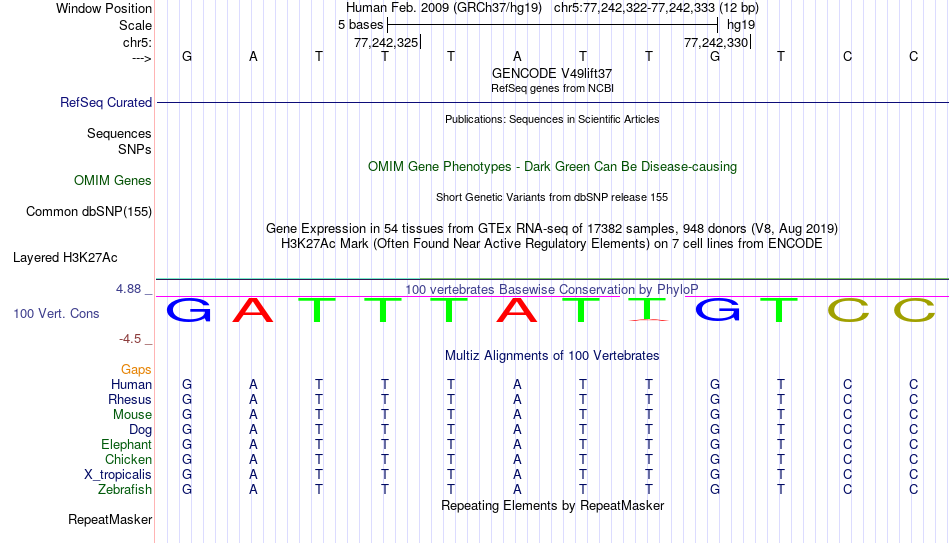The width and height of the screenshot is (950, 543).
Task: Click the hg19 label beside the scale bar
Action: (x=741, y=25)
